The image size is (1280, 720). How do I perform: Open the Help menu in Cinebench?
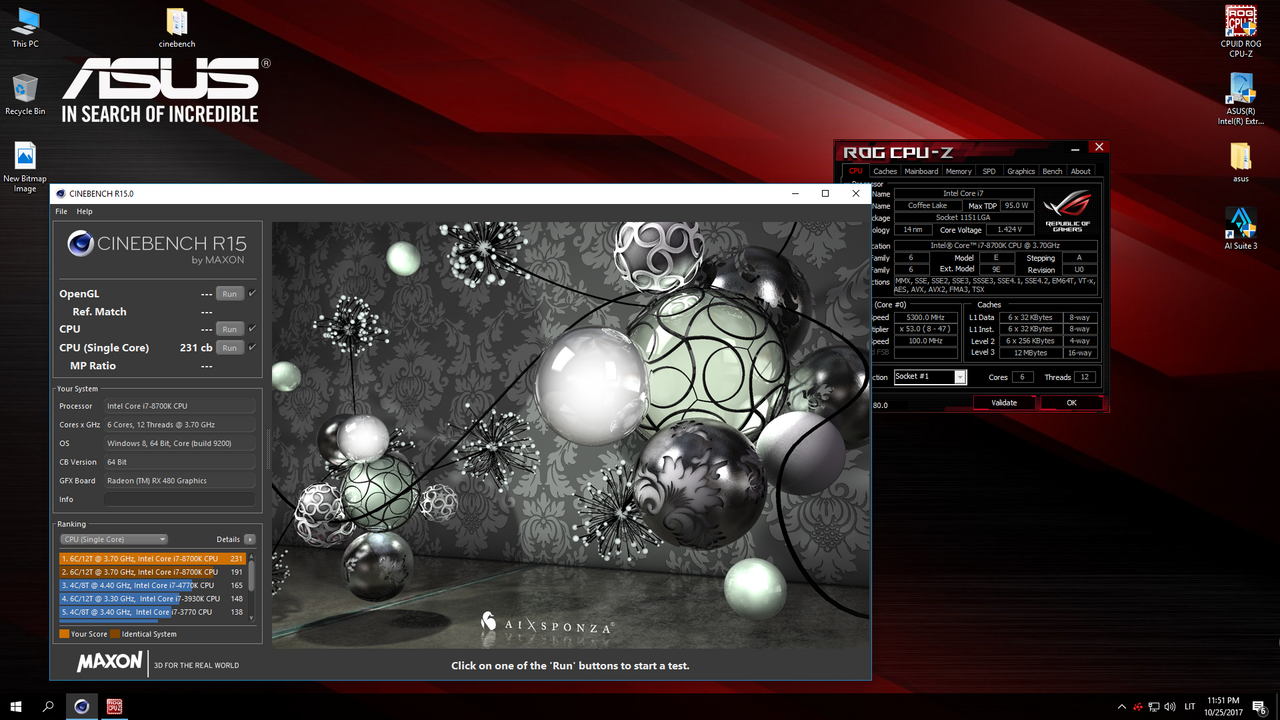85,211
